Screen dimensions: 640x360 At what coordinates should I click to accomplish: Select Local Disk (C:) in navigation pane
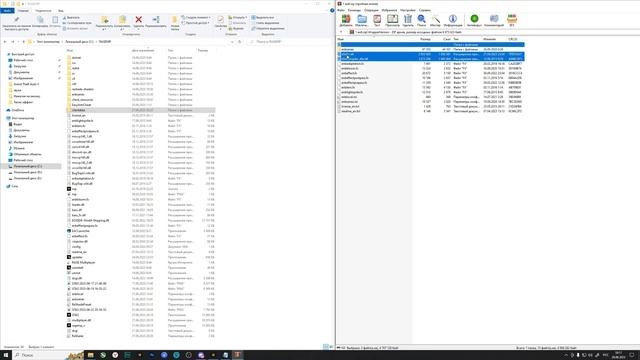(28, 166)
